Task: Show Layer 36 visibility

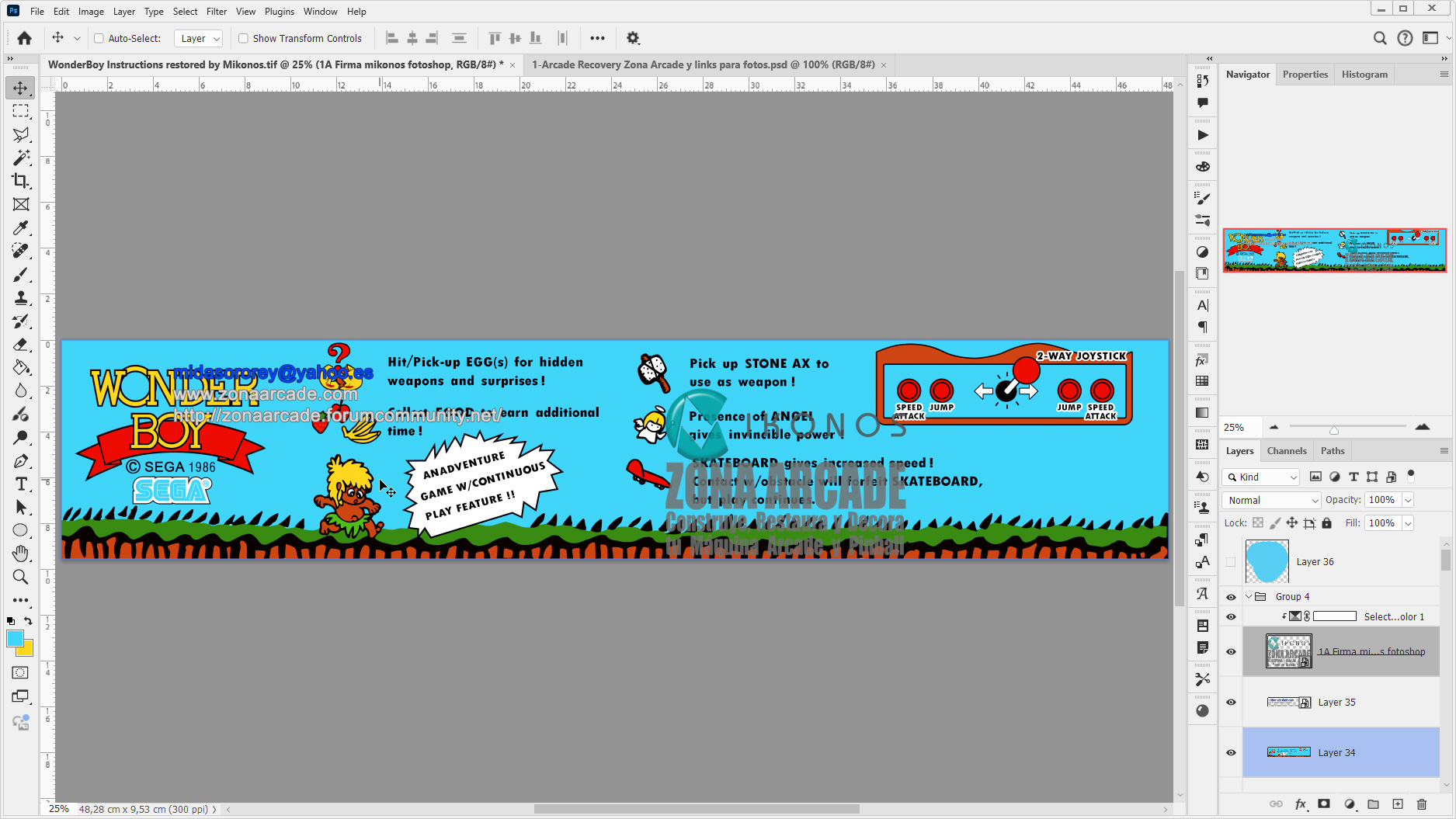Action: point(1231,562)
